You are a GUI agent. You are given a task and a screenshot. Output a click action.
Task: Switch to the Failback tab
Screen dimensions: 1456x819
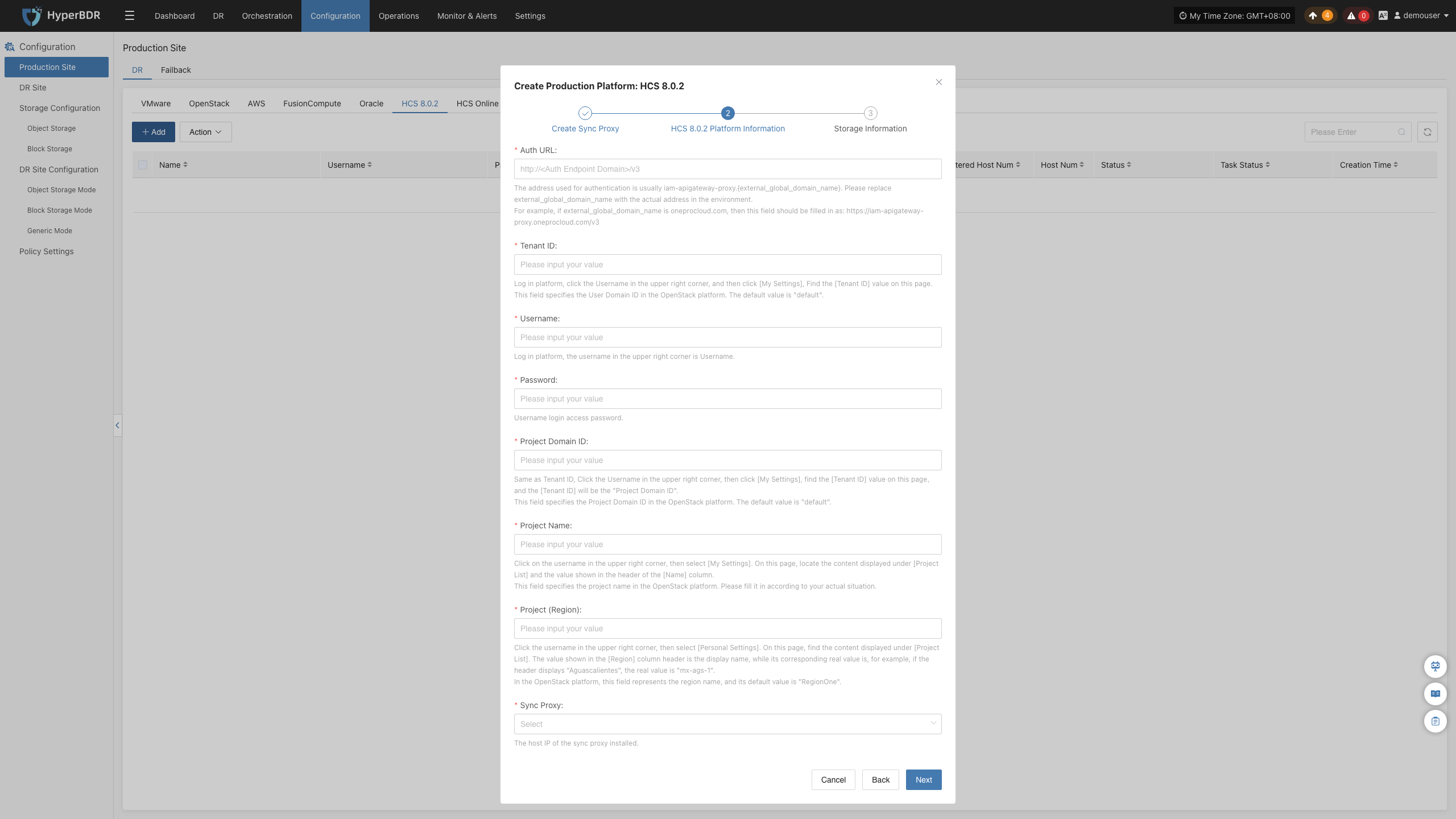click(x=176, y=70)
